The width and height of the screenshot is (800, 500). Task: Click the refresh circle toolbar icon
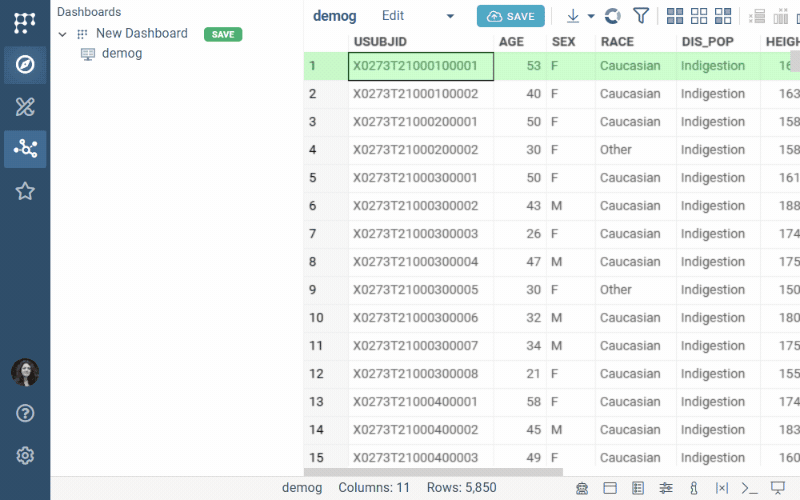tap(612, 16)
